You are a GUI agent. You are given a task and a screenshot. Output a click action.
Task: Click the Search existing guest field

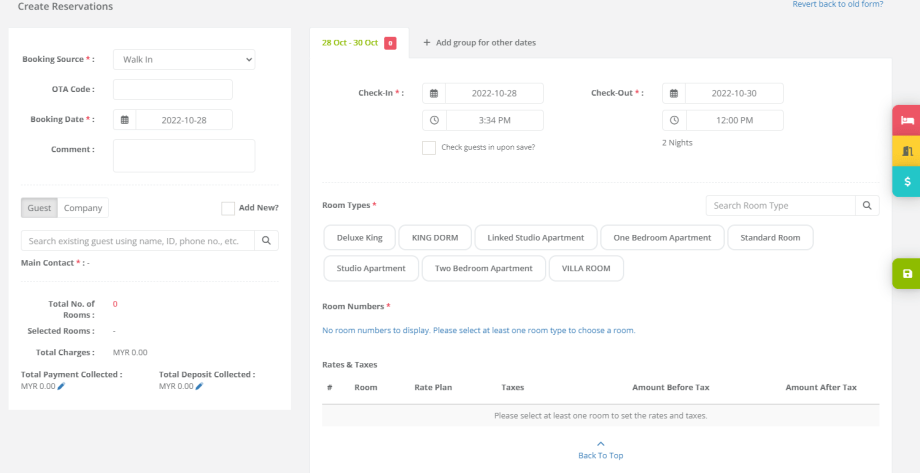(x=138, y=241)
